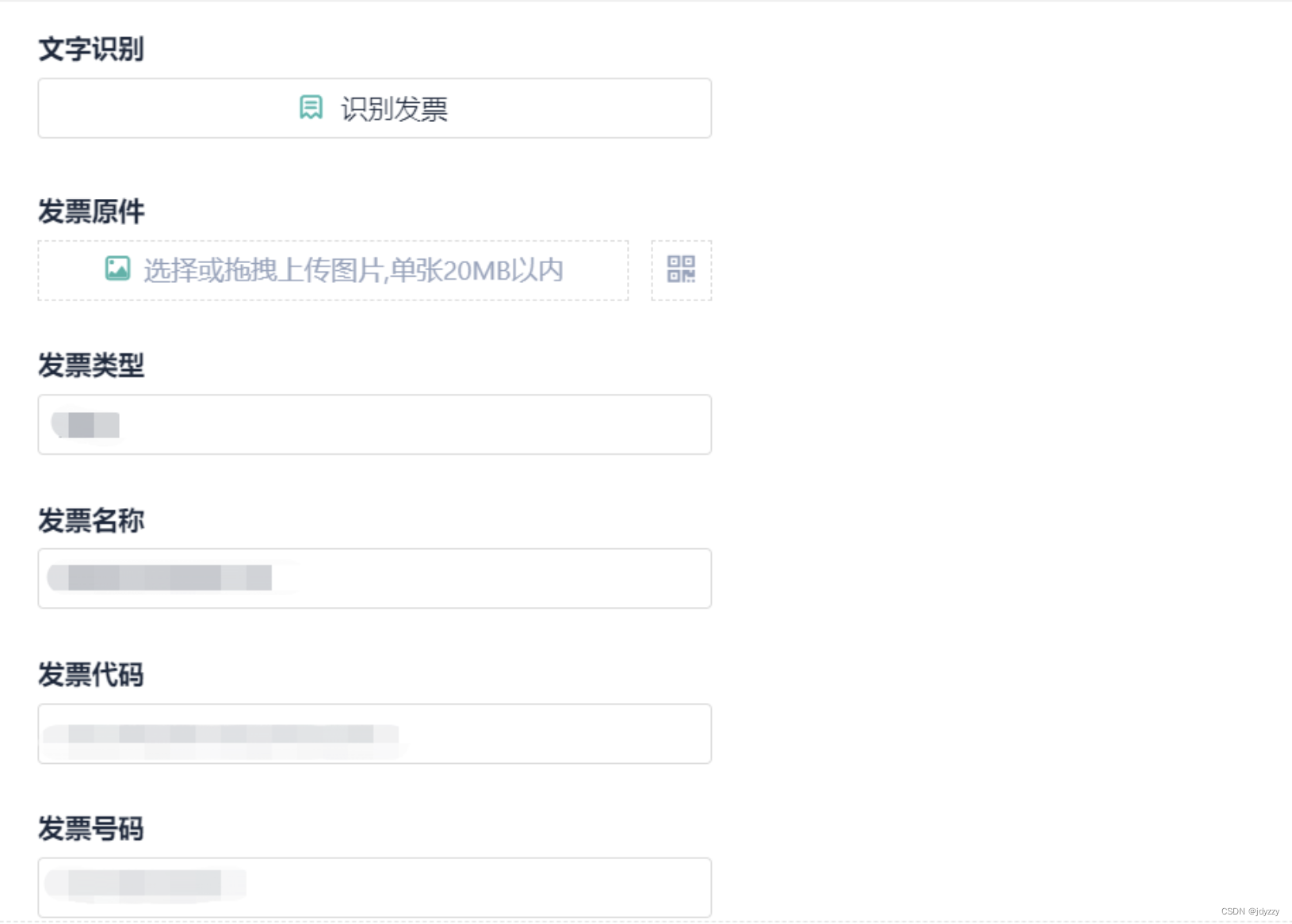Click the green receipt icon beside 识别发票
Viewport: 1292px width, 924px height.
pos(311,107)
